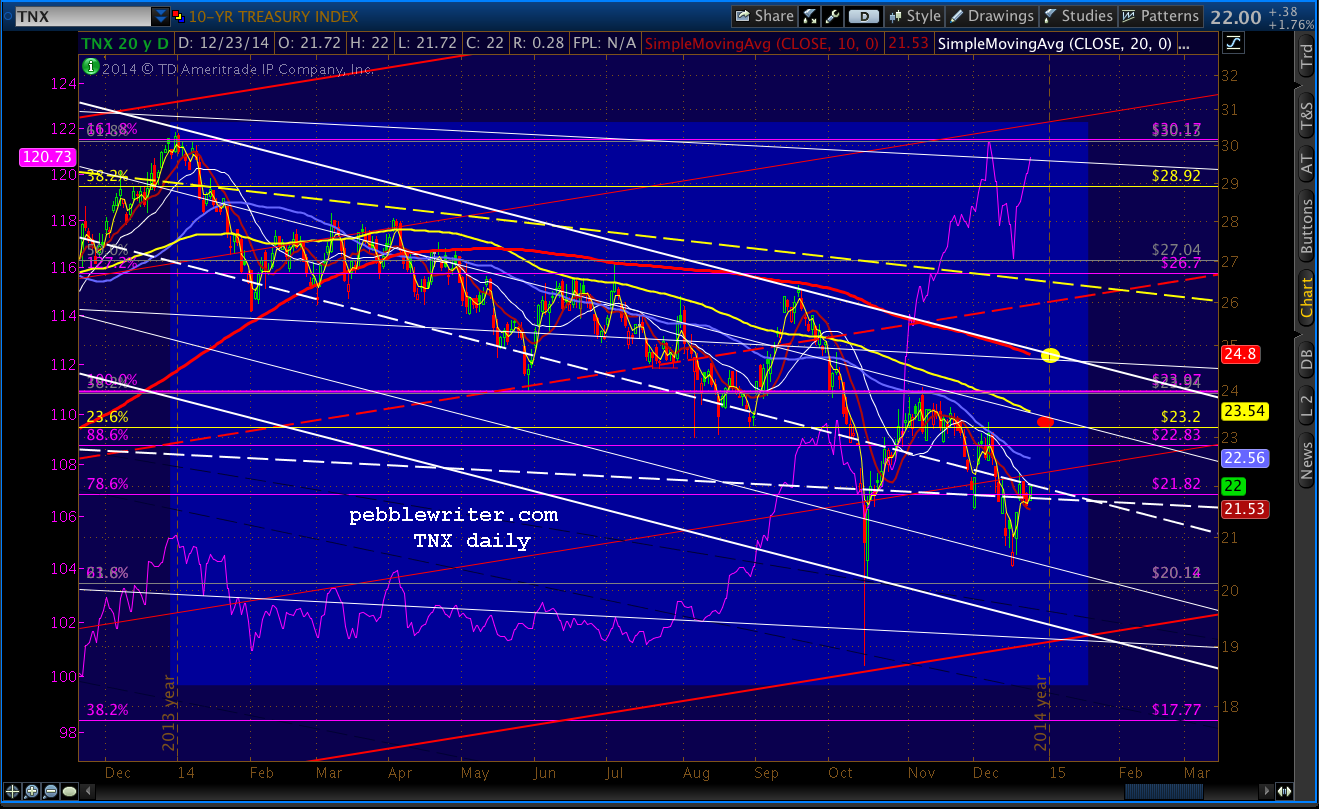Click the pebblewriter.com chart annotation
This screenshot has height=809, width=1319.
point(453,516)
